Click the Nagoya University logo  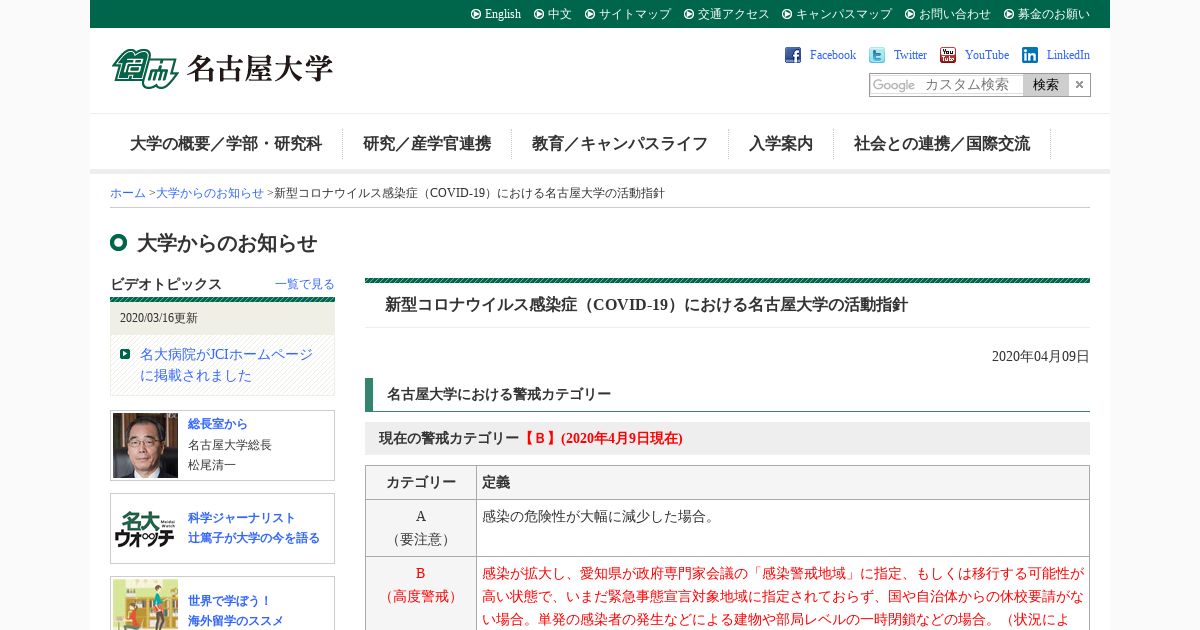222,69
